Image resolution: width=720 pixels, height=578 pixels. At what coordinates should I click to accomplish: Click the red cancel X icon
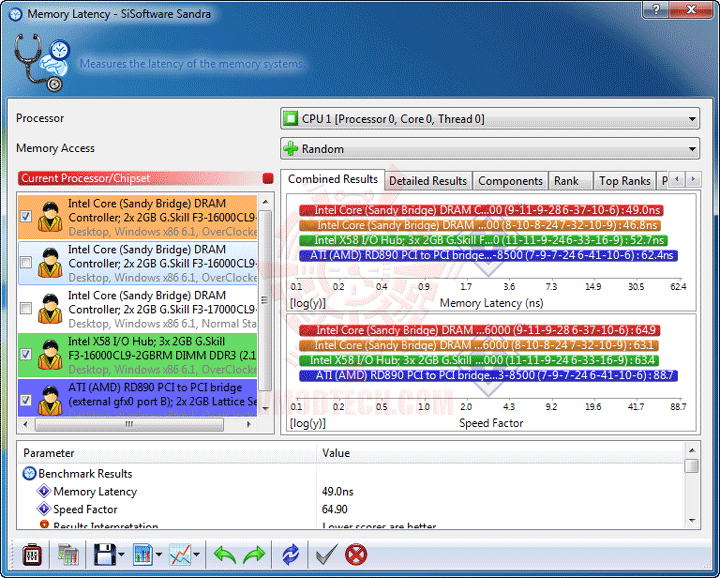click(x=356, y=555)
